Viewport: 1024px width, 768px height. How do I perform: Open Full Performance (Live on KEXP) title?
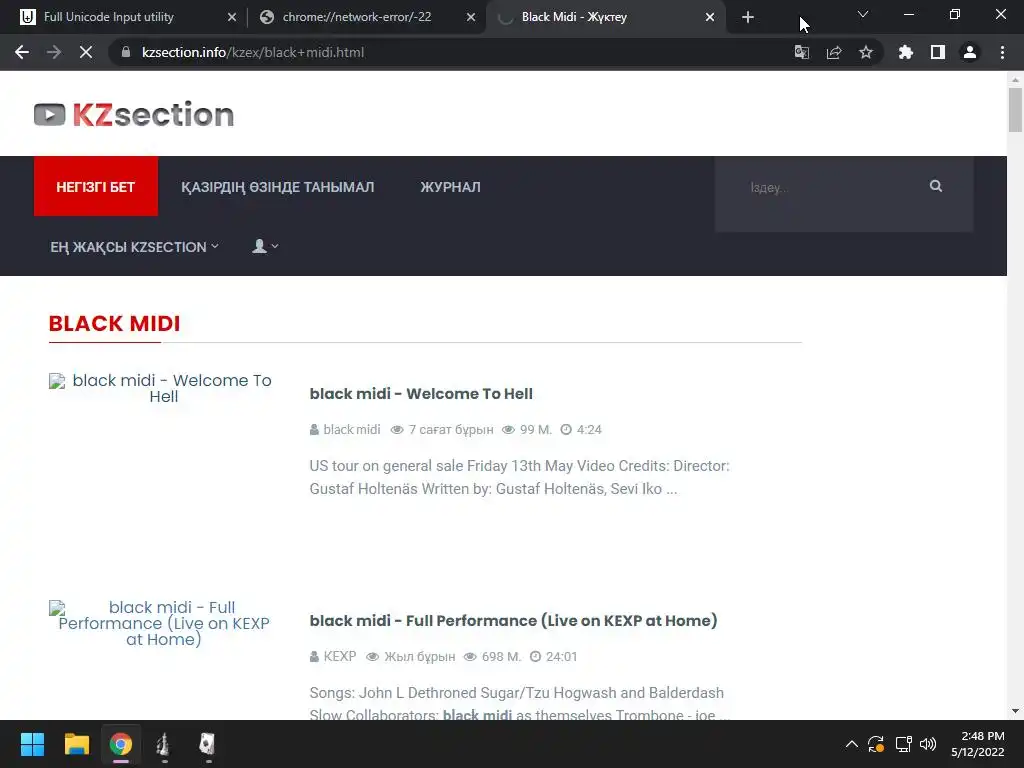(x=513, y=620)
